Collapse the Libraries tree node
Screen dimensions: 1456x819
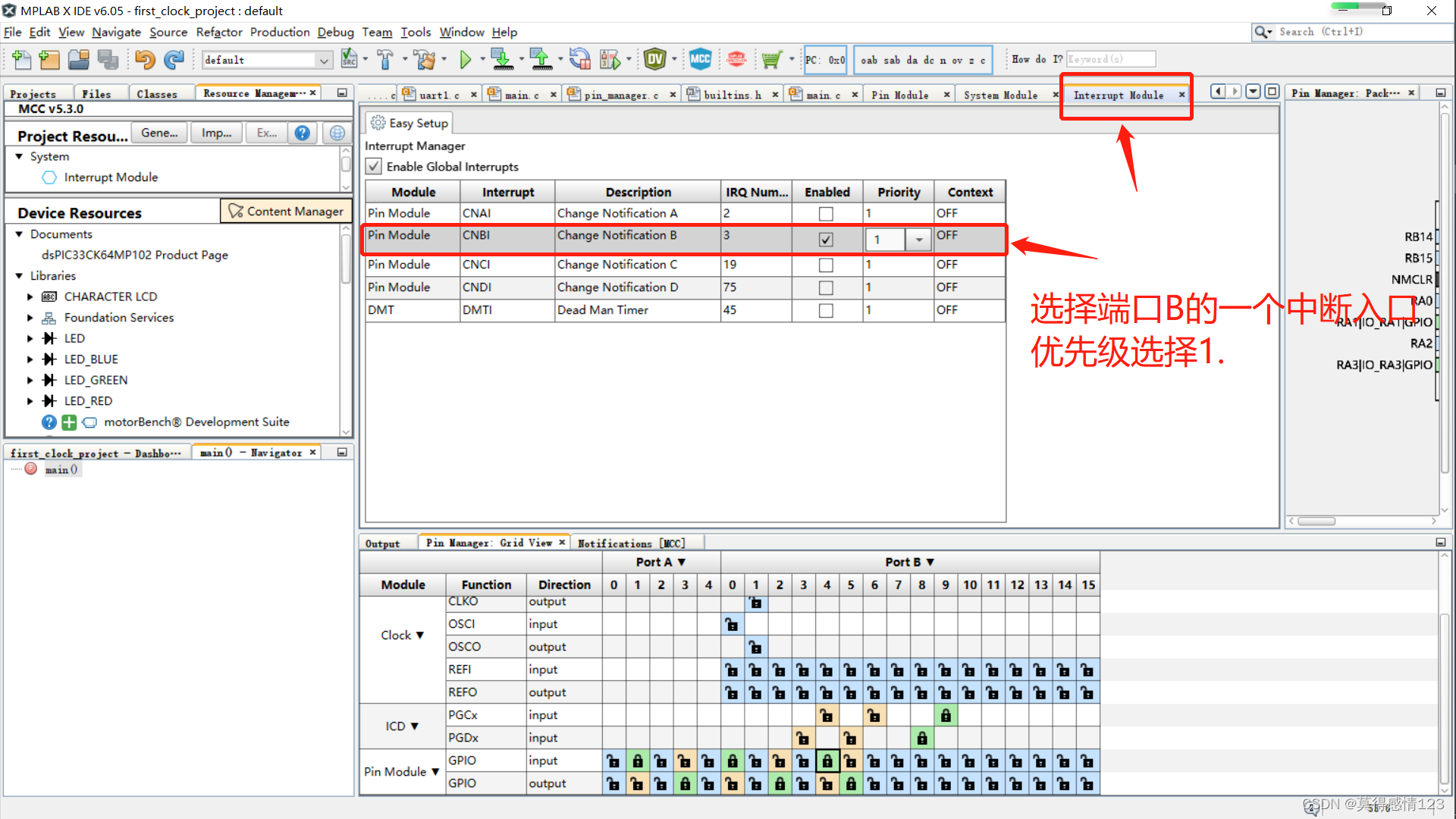pos(19,276)
